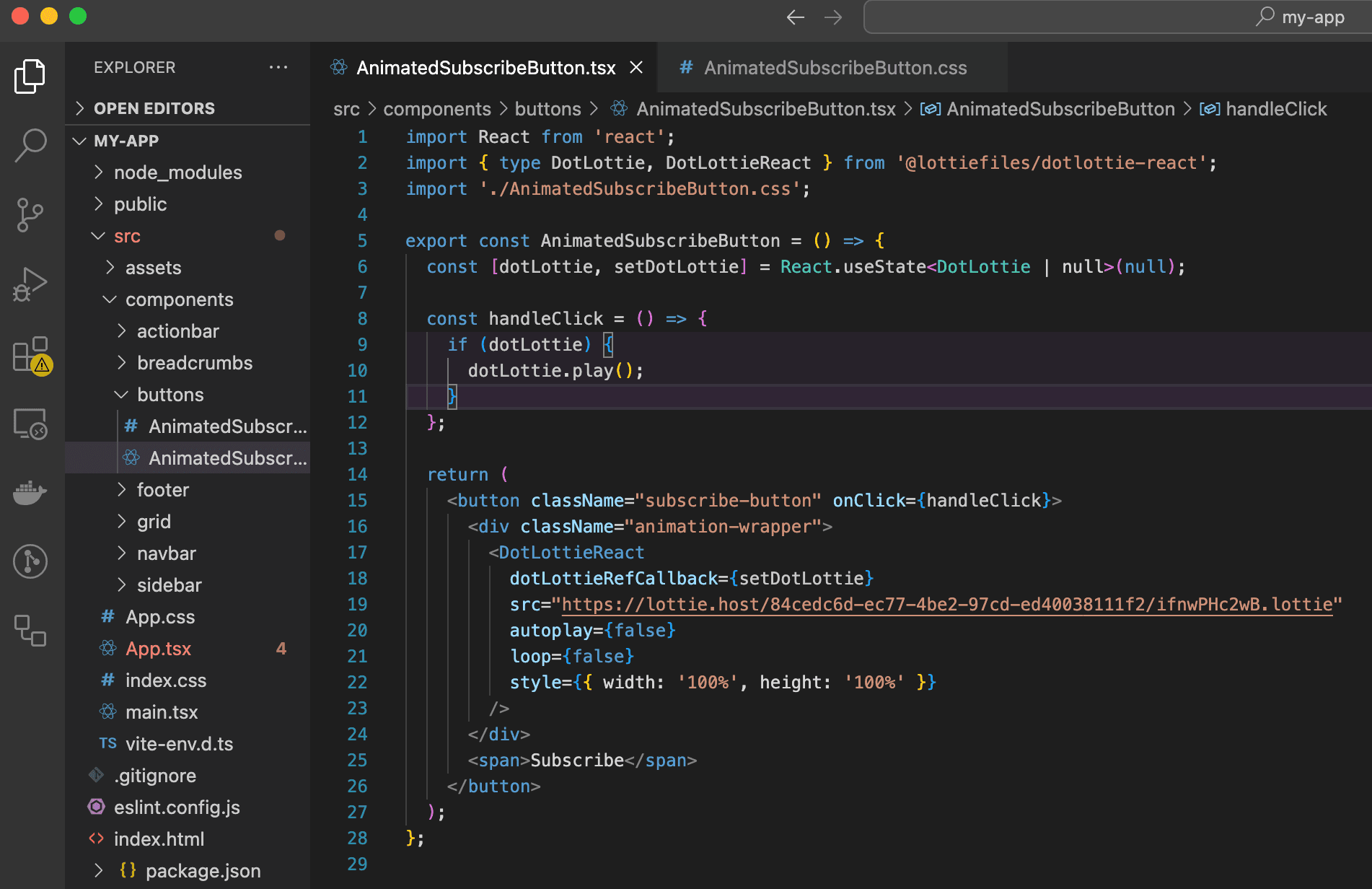
Task: Open the Source Control view
Action: click(x=30, y=214)
